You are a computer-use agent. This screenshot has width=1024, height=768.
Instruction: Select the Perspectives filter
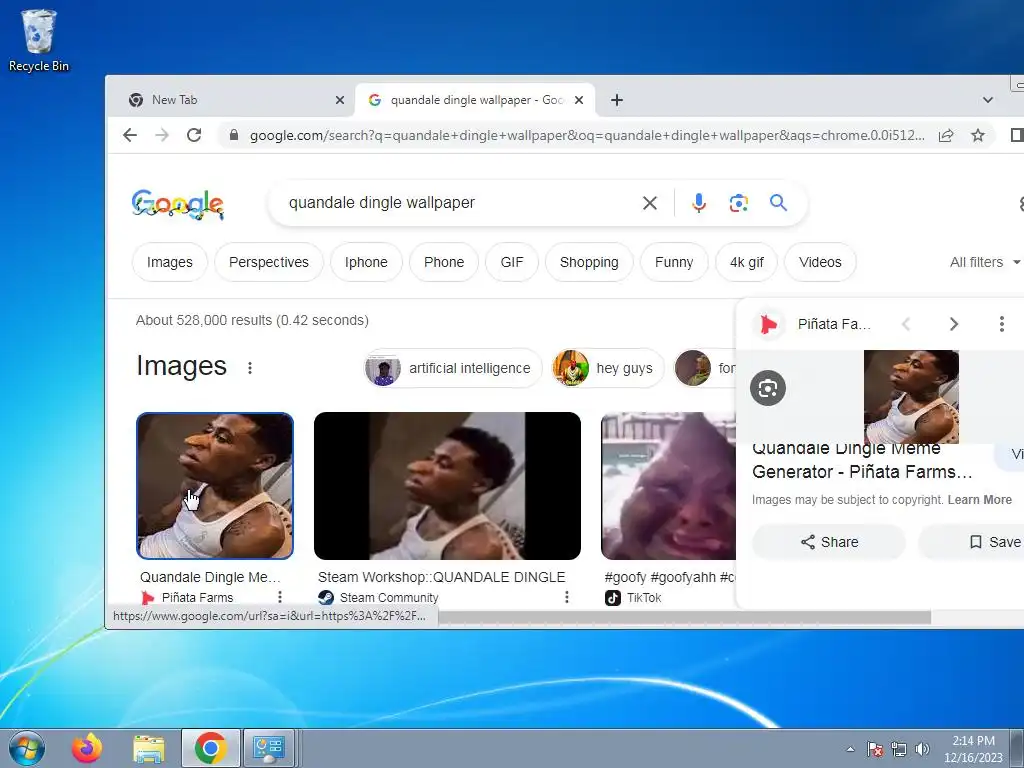tap(268, 262)
